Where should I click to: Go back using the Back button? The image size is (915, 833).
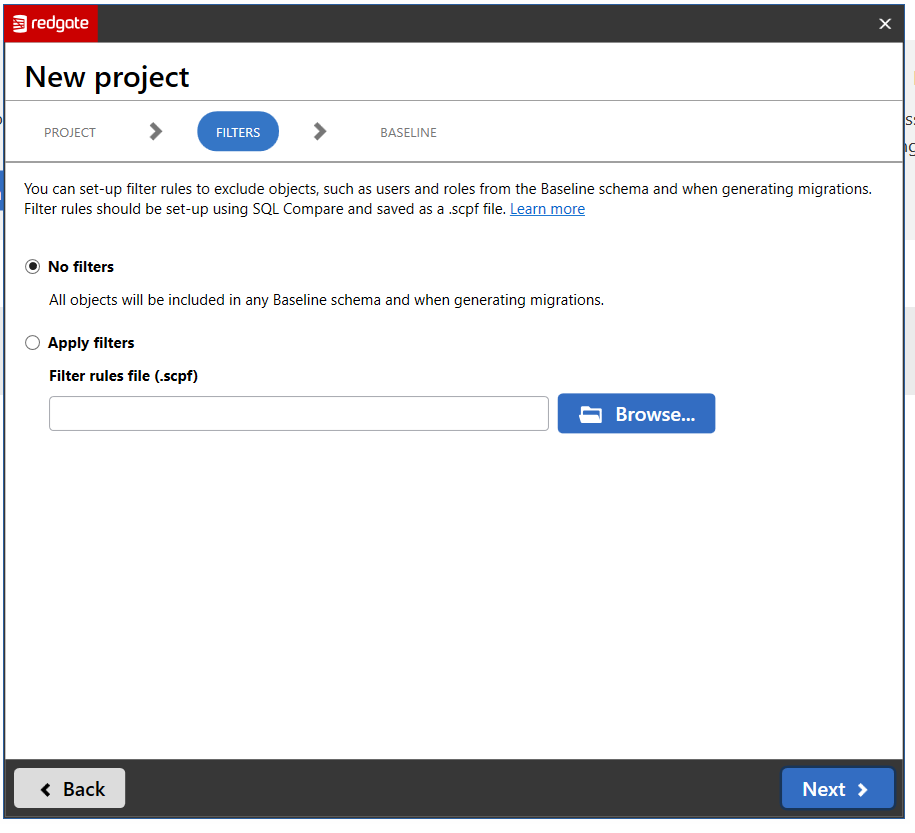[70, 789]
